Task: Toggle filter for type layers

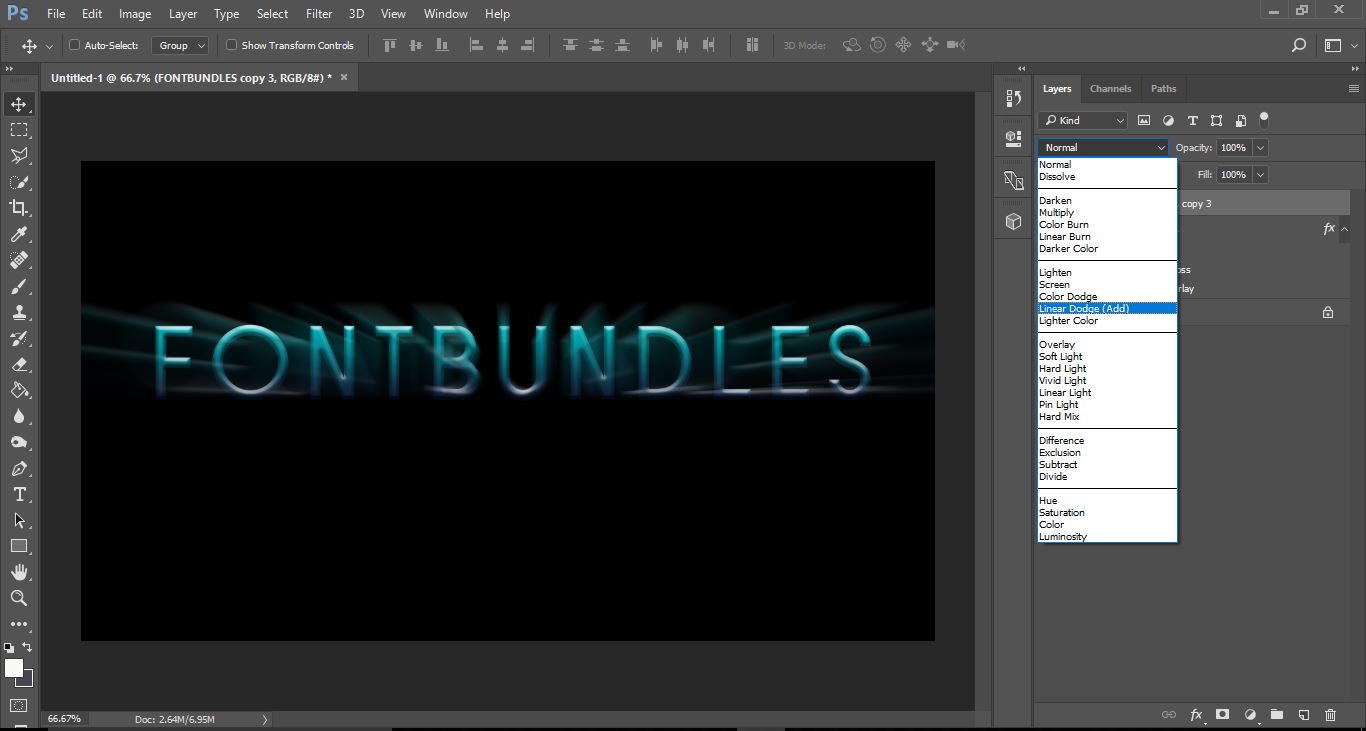Action: (x=1192, y=120)
